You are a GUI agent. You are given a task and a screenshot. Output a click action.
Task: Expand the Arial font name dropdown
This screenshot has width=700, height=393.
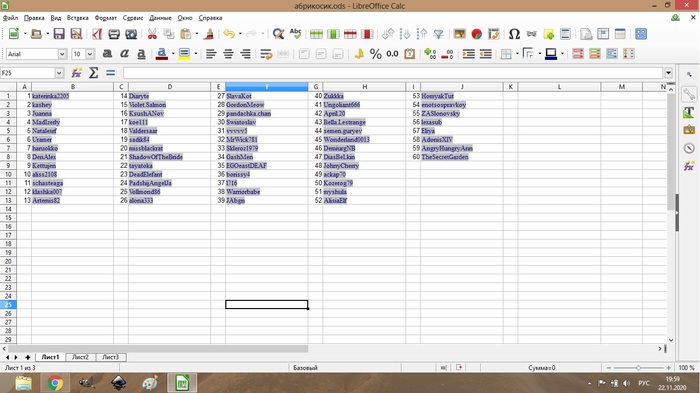62,54
